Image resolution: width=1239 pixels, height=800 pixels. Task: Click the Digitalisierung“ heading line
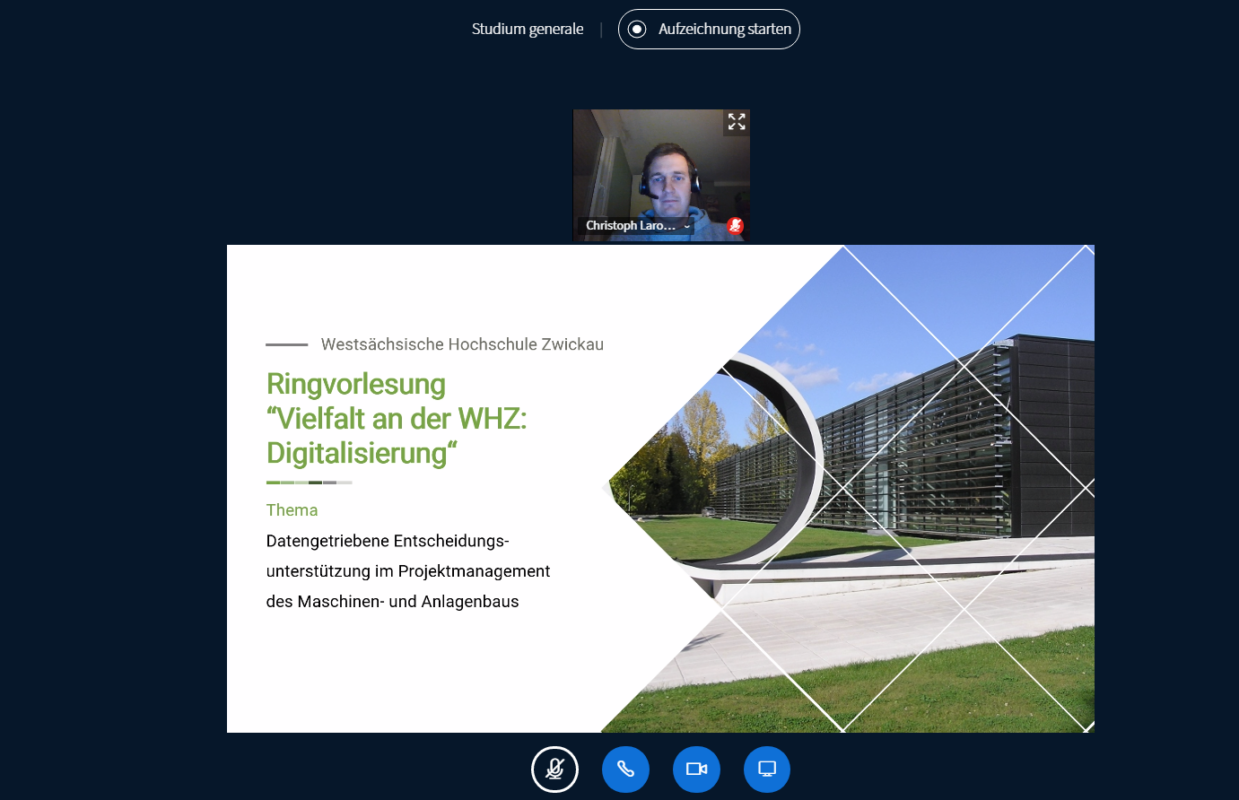361,453
